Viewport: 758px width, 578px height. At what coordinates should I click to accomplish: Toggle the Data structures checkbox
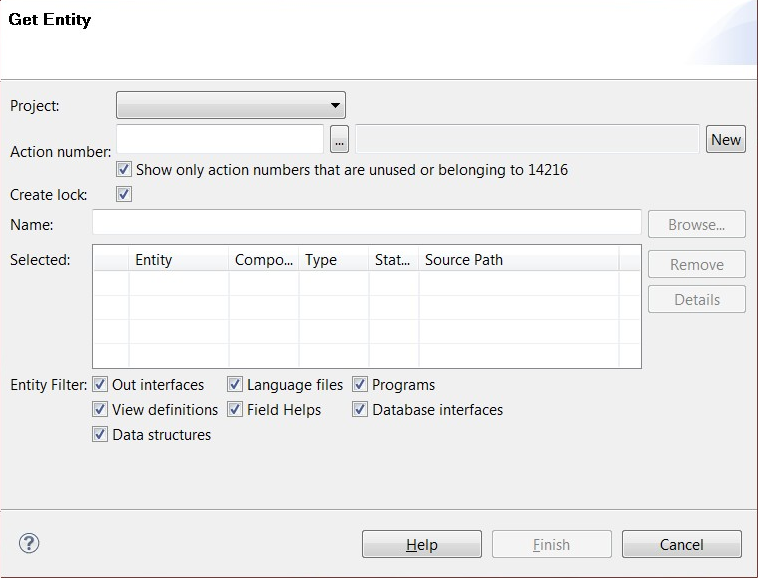[100, 435]
